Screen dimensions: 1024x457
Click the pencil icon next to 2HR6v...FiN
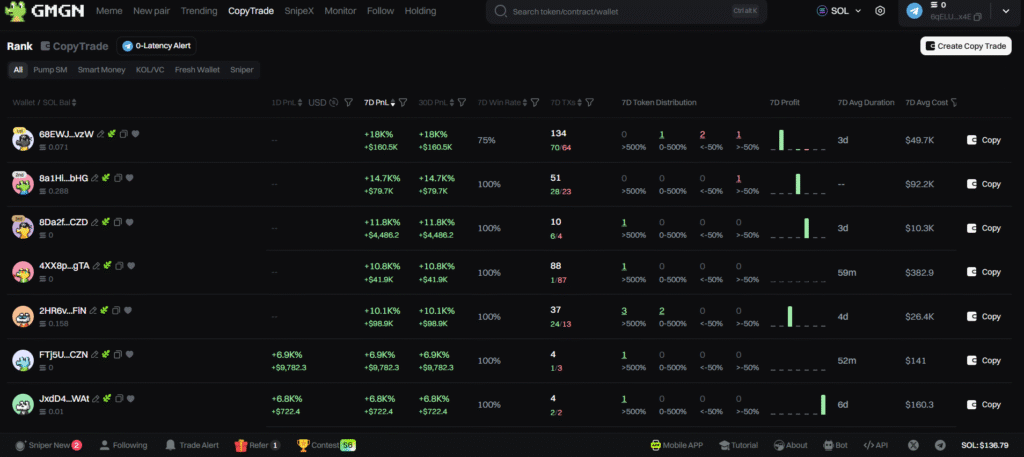93,310
